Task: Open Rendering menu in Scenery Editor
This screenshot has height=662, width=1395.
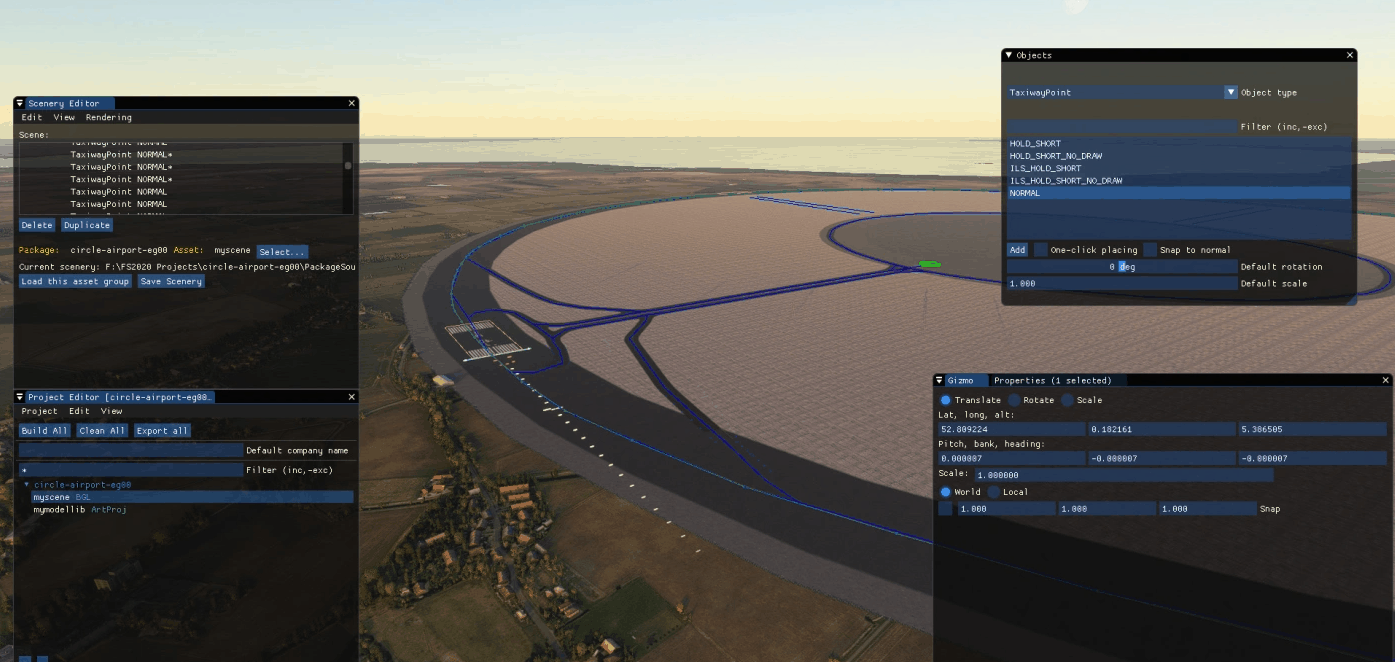Action: [x=108, y=117]
